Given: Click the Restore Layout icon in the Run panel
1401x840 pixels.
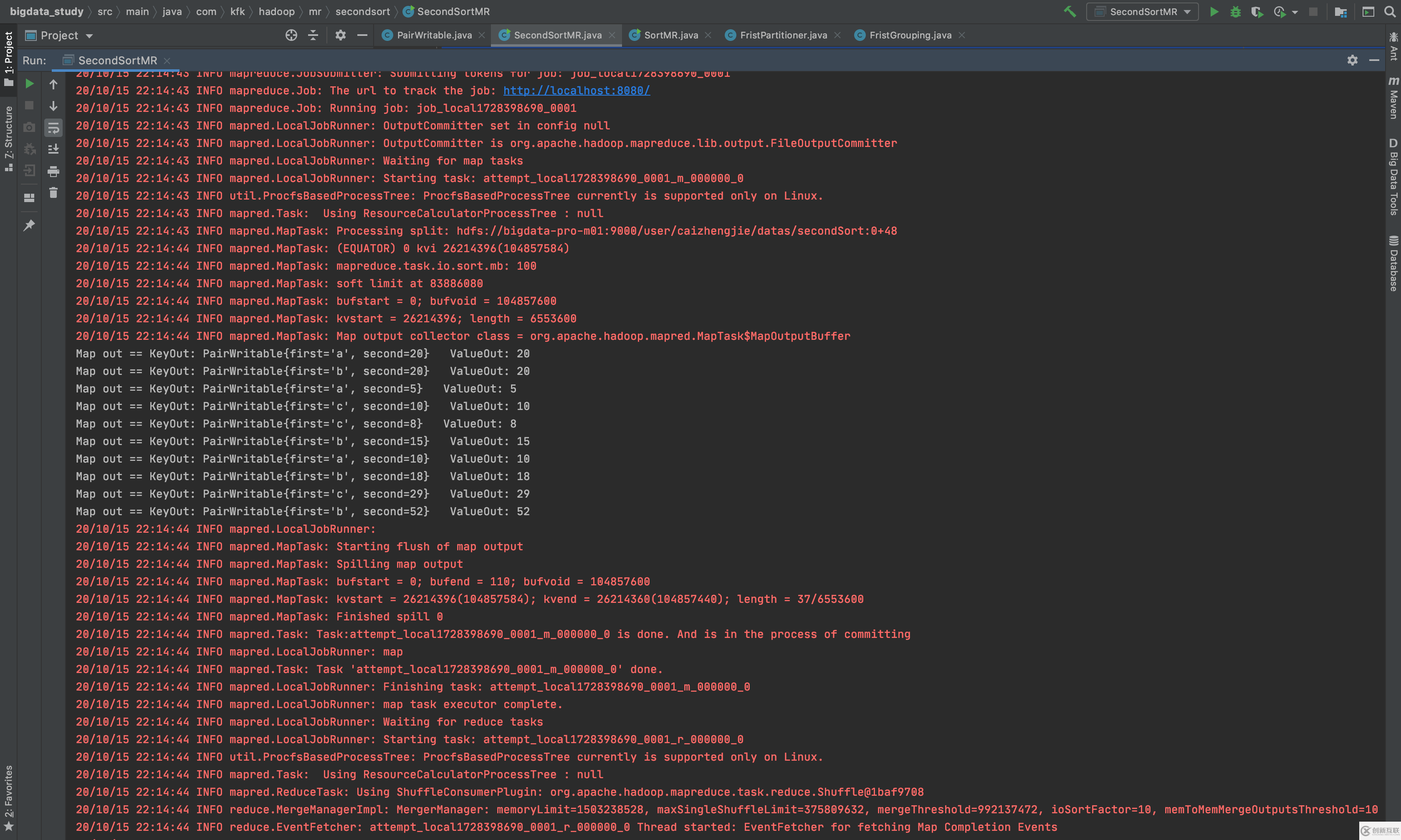Looking at the screenshot, I should tap(29, 197).
